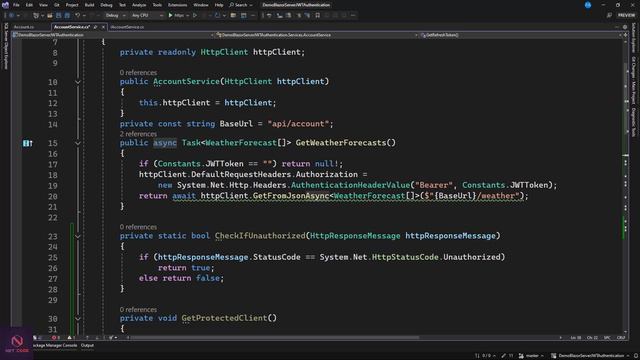Image resolution: width=640 pixels, height=360 pixels.
Task: Open the SQL Server Object Explorer side tab
Action: click(6, 46)
